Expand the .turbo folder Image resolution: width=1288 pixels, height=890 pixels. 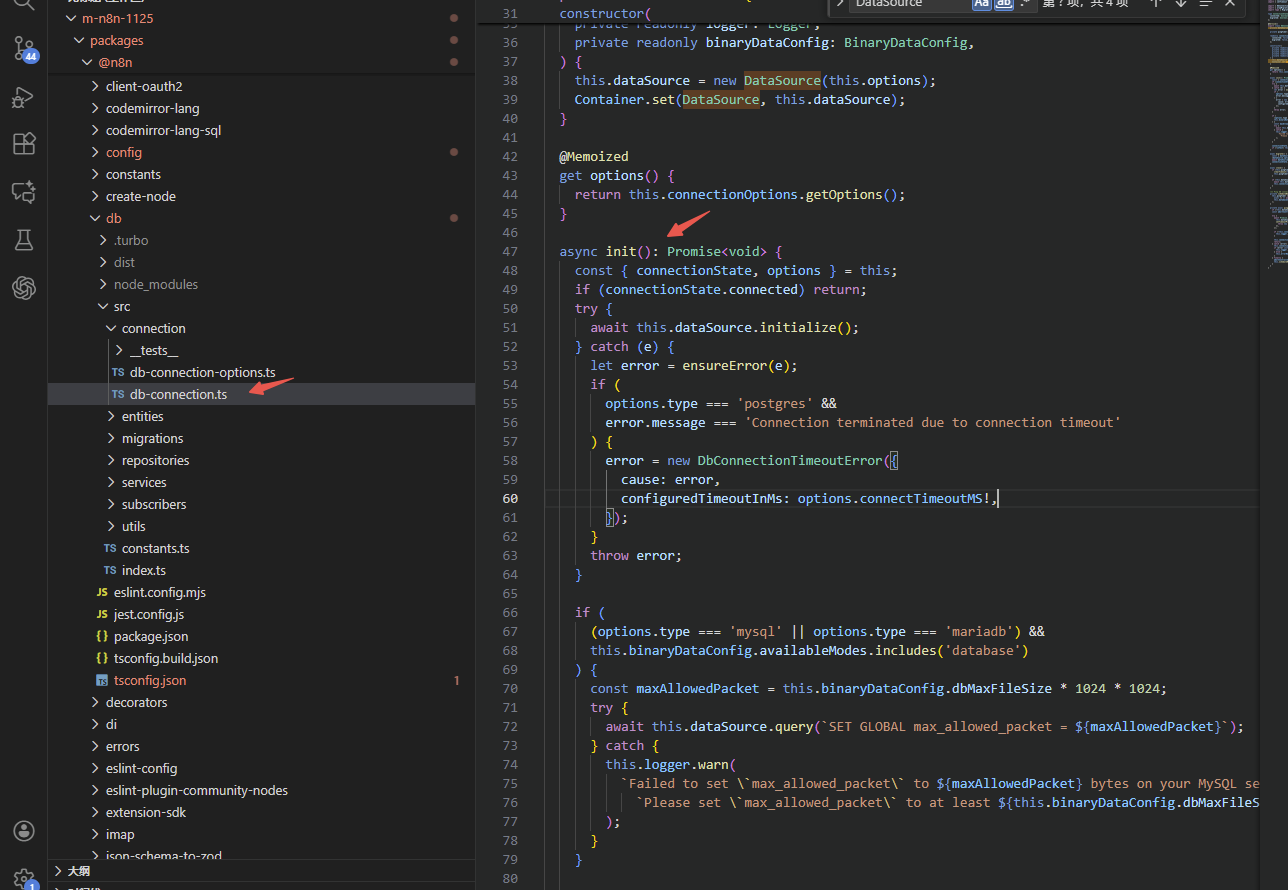[x=102, y=240]
